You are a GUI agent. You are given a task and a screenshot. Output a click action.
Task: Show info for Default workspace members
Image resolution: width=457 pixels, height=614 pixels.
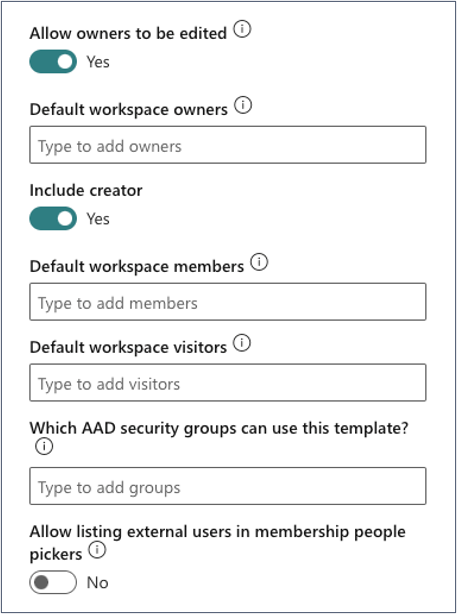click(x=259, y=263)
